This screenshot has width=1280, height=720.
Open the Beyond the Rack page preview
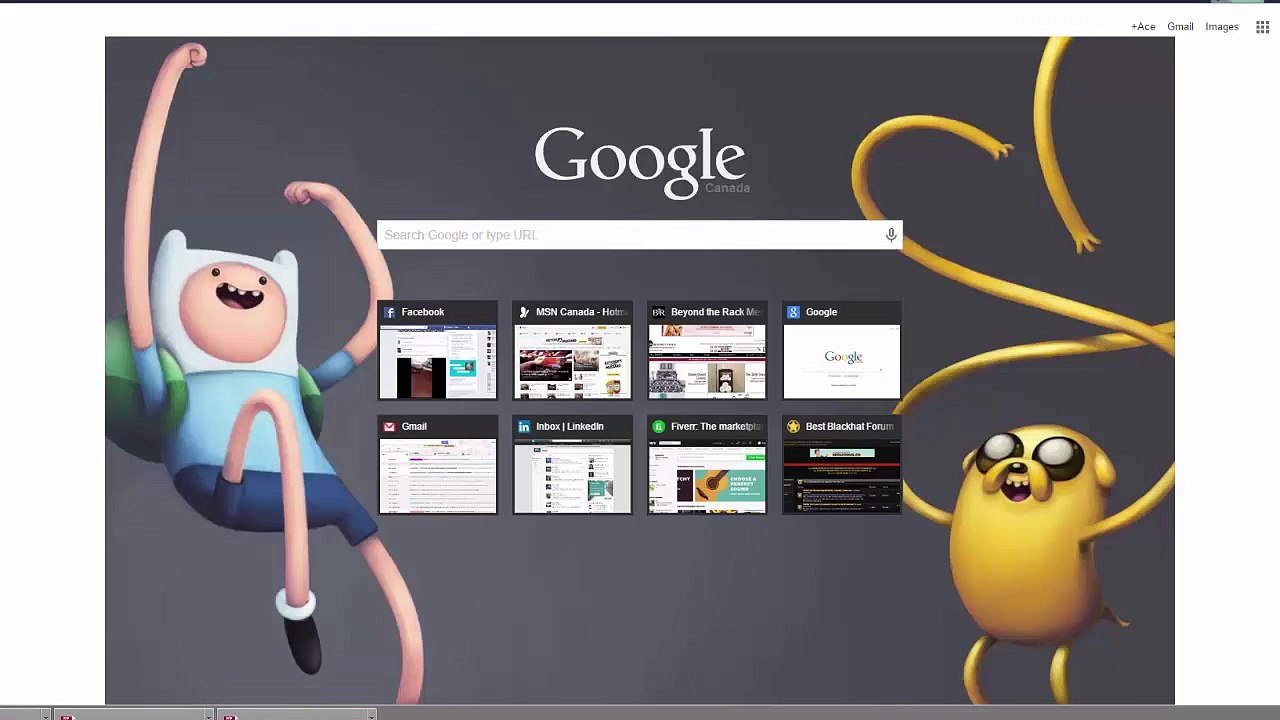click(x=707, y=361)
